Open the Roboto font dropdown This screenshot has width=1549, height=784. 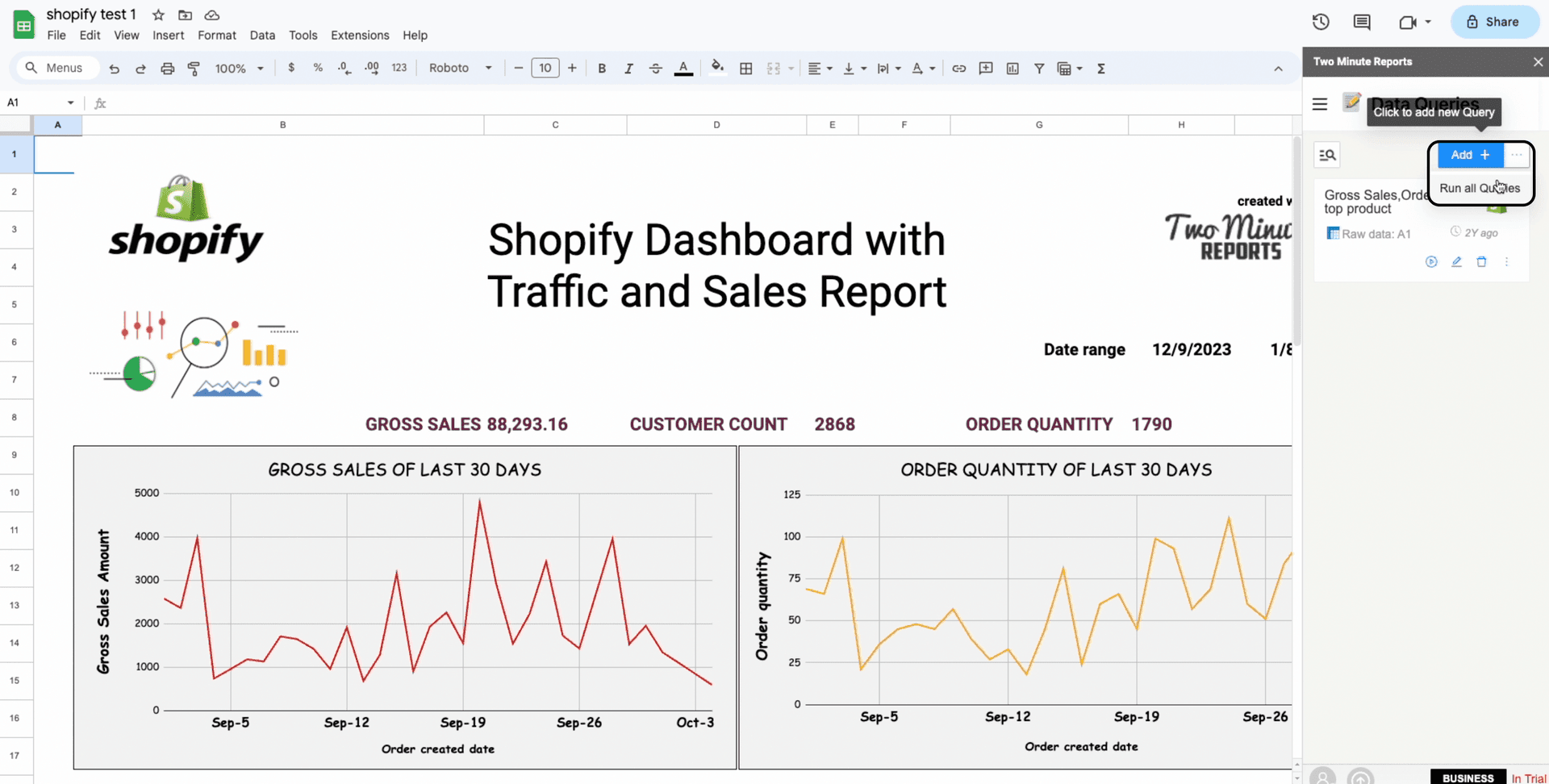click(461, 68)
